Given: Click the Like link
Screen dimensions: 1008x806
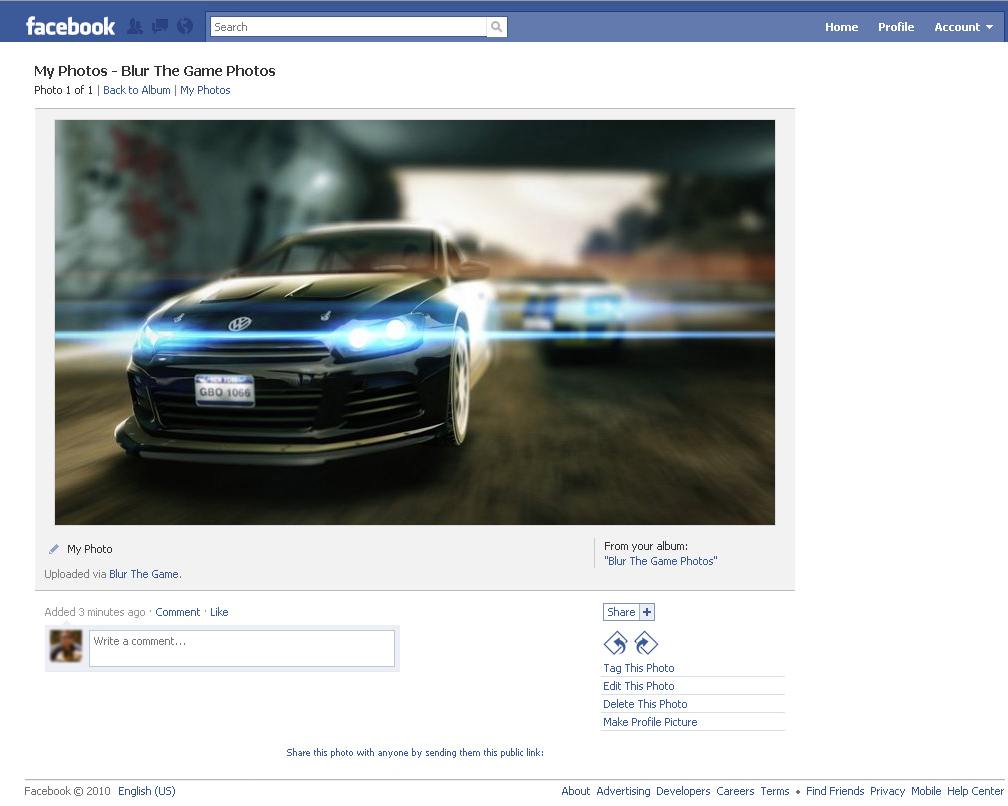Looking at the screenshot, I should [219, 612].
